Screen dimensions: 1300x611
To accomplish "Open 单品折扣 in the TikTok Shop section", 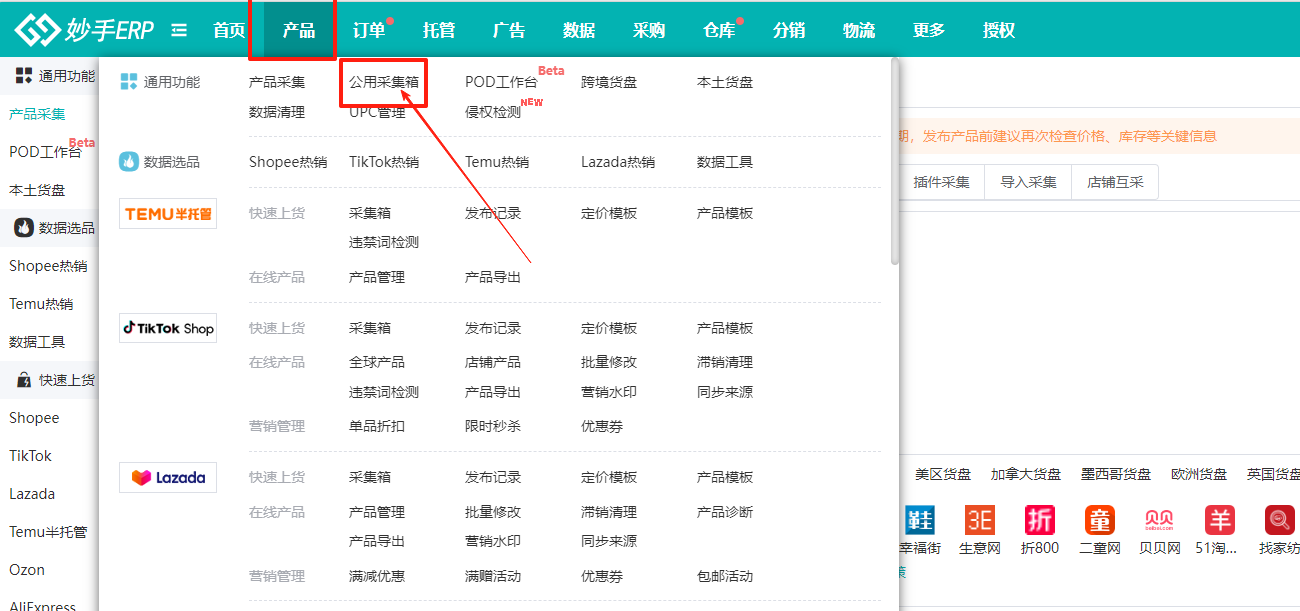I will click(x=377, y=426).
